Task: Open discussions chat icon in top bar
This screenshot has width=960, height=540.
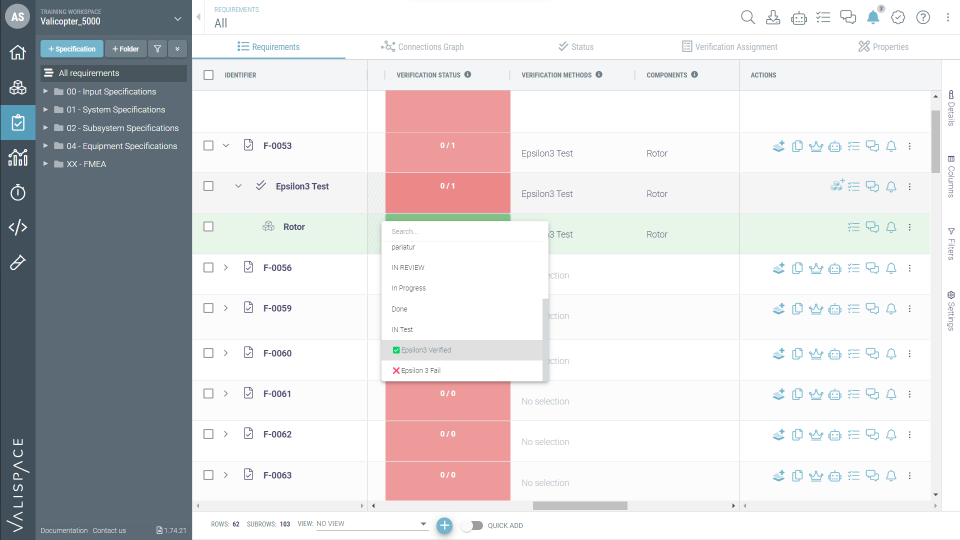Action: click(x=848, y=17)
